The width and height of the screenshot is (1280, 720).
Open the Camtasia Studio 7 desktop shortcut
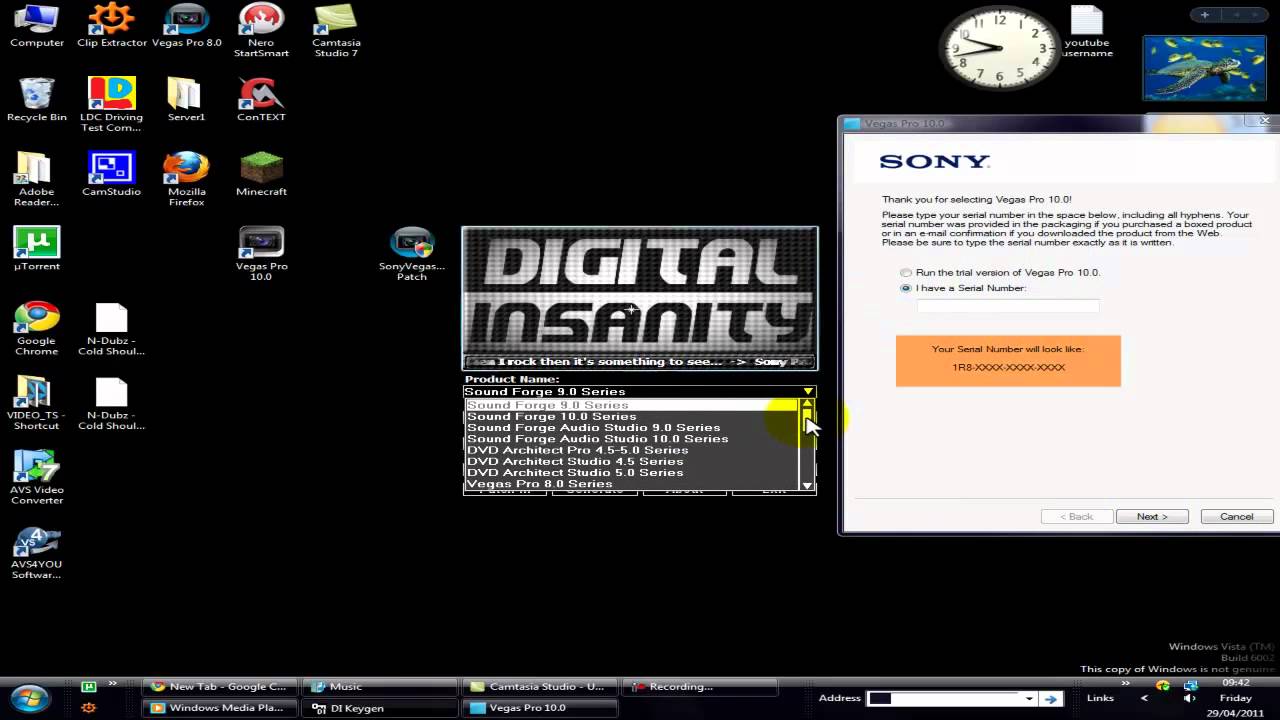pos(336,31)
